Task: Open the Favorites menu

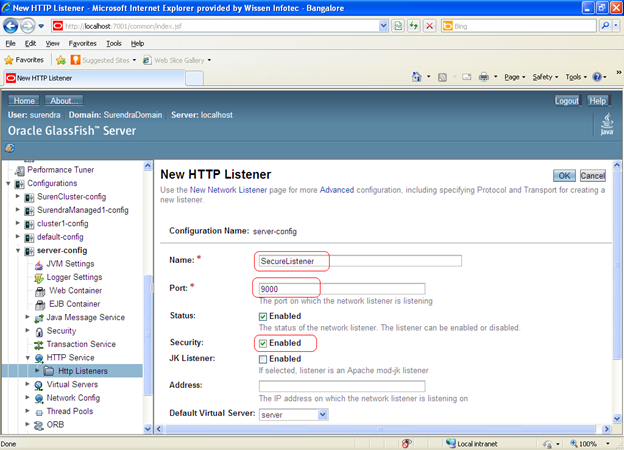Action: [82, 43]
